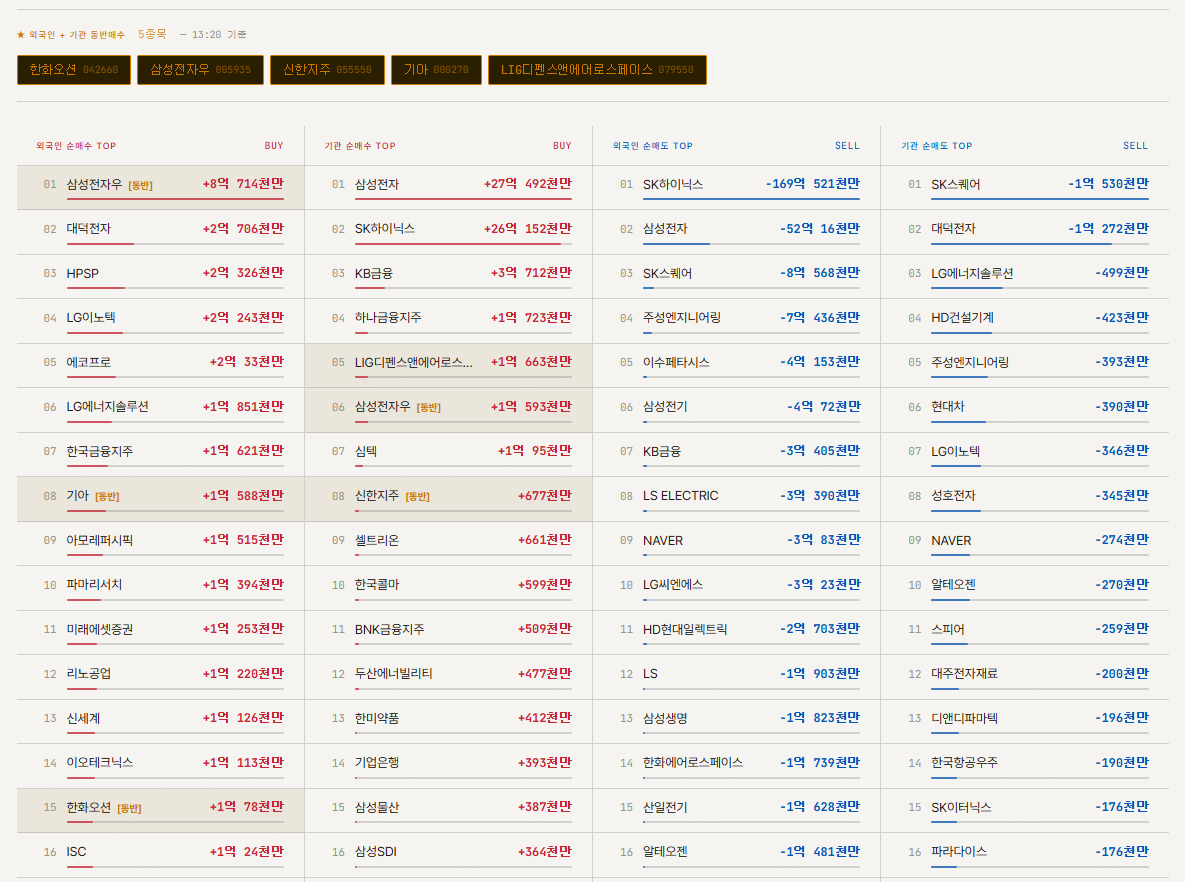1185x882 pixels.
Task: Click the 외국인 순매수 TOP column header
Action: pos(76,146)
